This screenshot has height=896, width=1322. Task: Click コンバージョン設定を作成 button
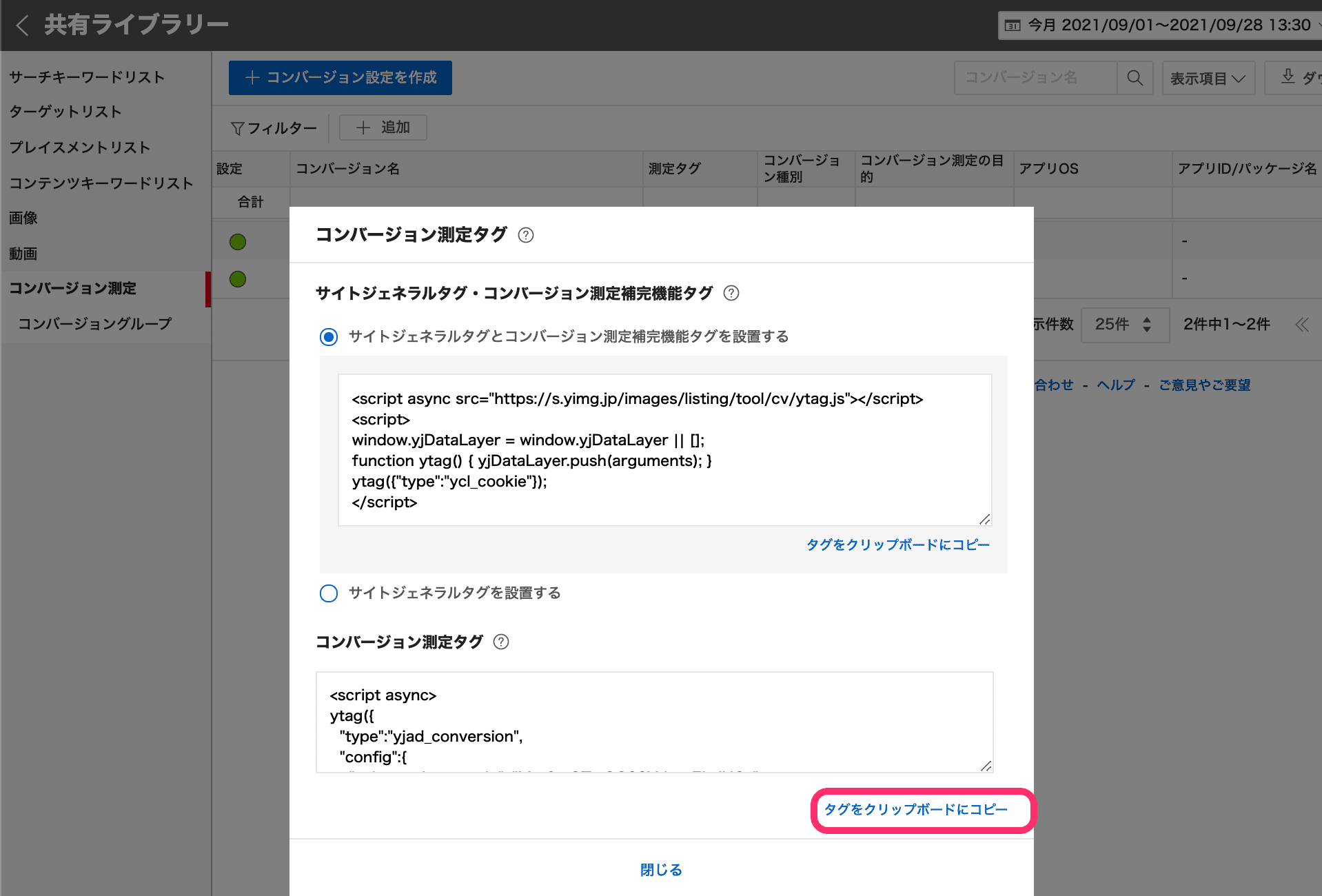coord(340,78)
